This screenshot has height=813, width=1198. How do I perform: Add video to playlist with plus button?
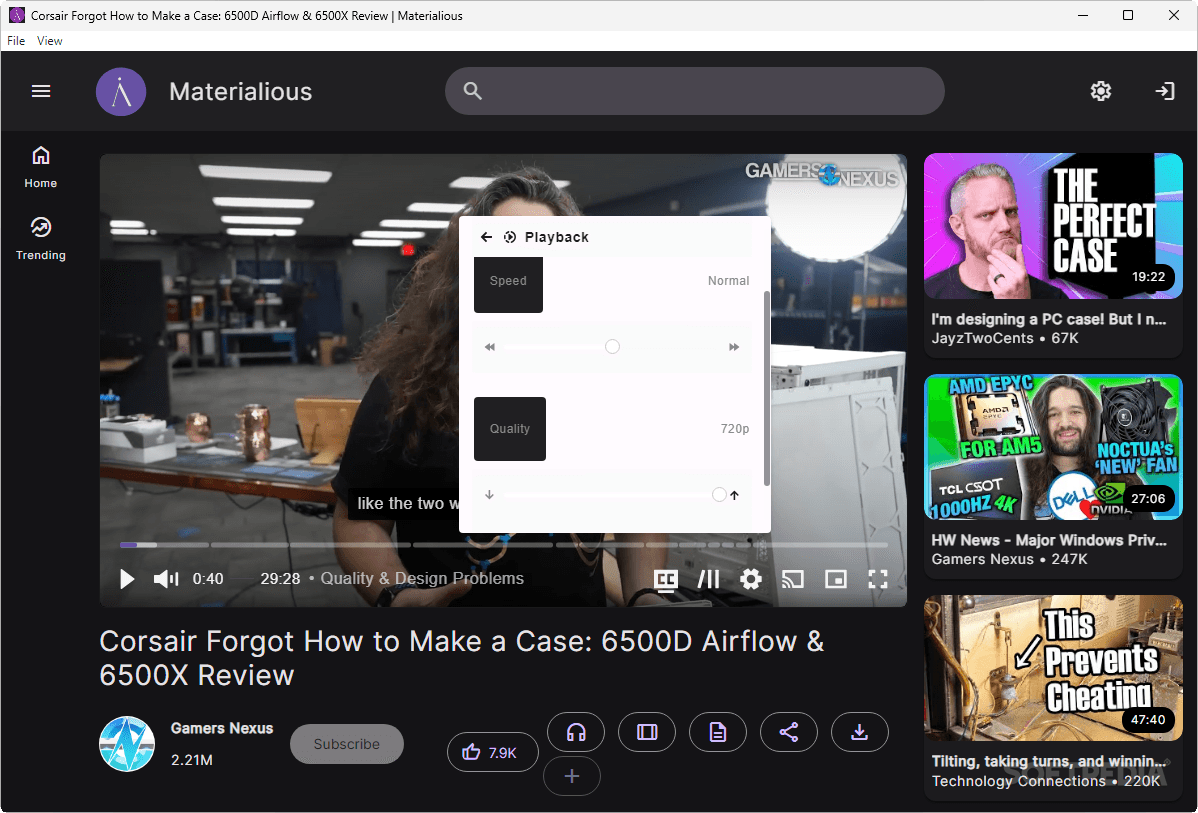pos(571,776)
